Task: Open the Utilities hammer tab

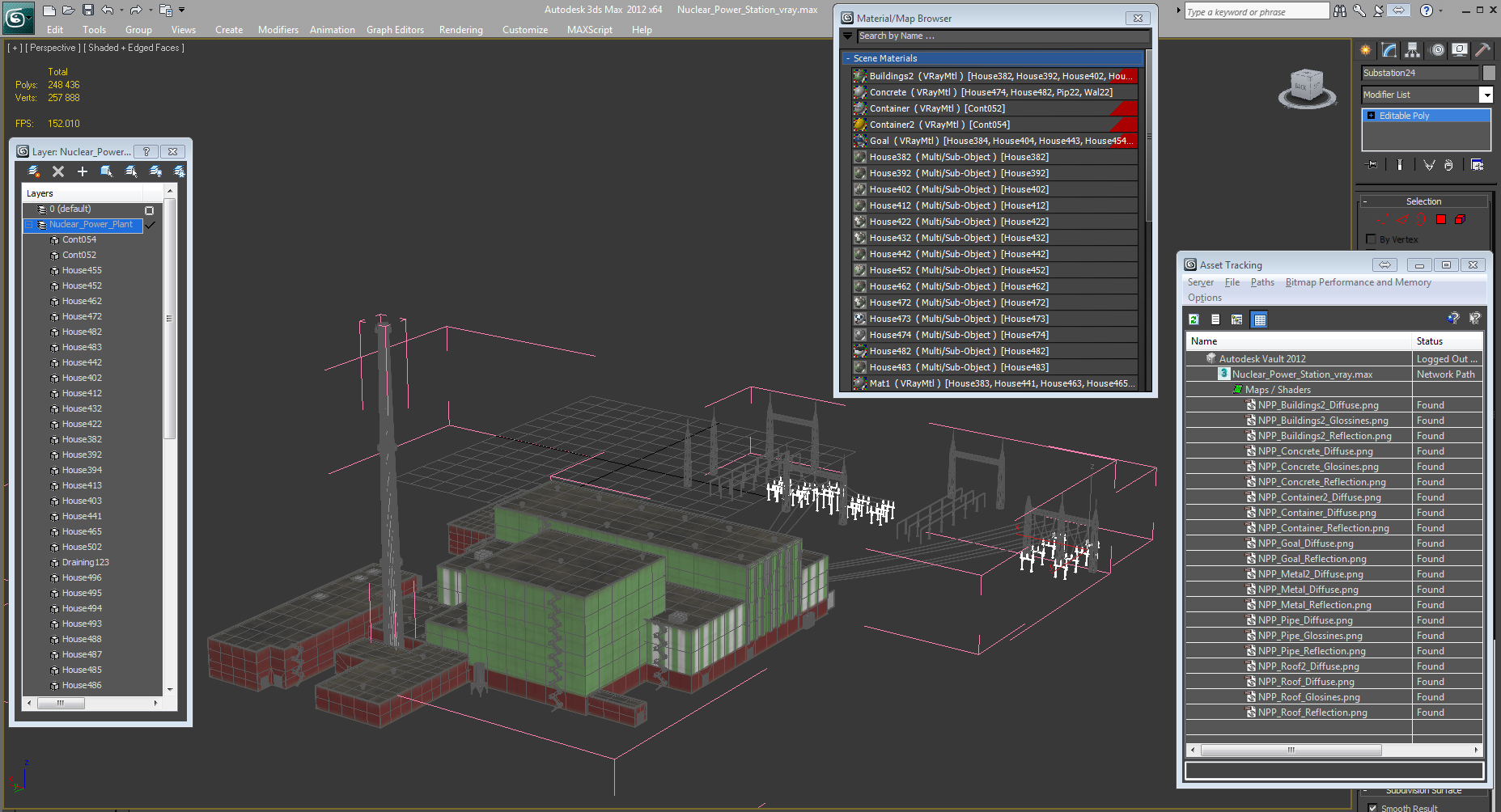Action: [1483, 50]
